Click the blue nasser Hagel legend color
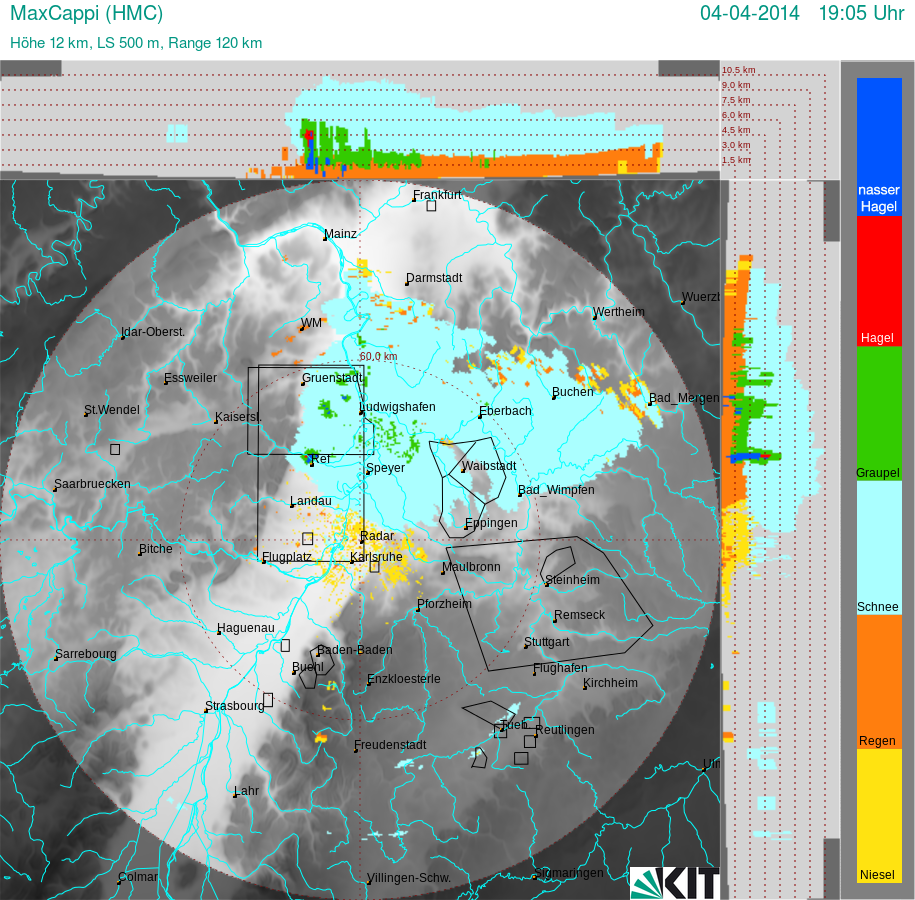 (879, 145)
